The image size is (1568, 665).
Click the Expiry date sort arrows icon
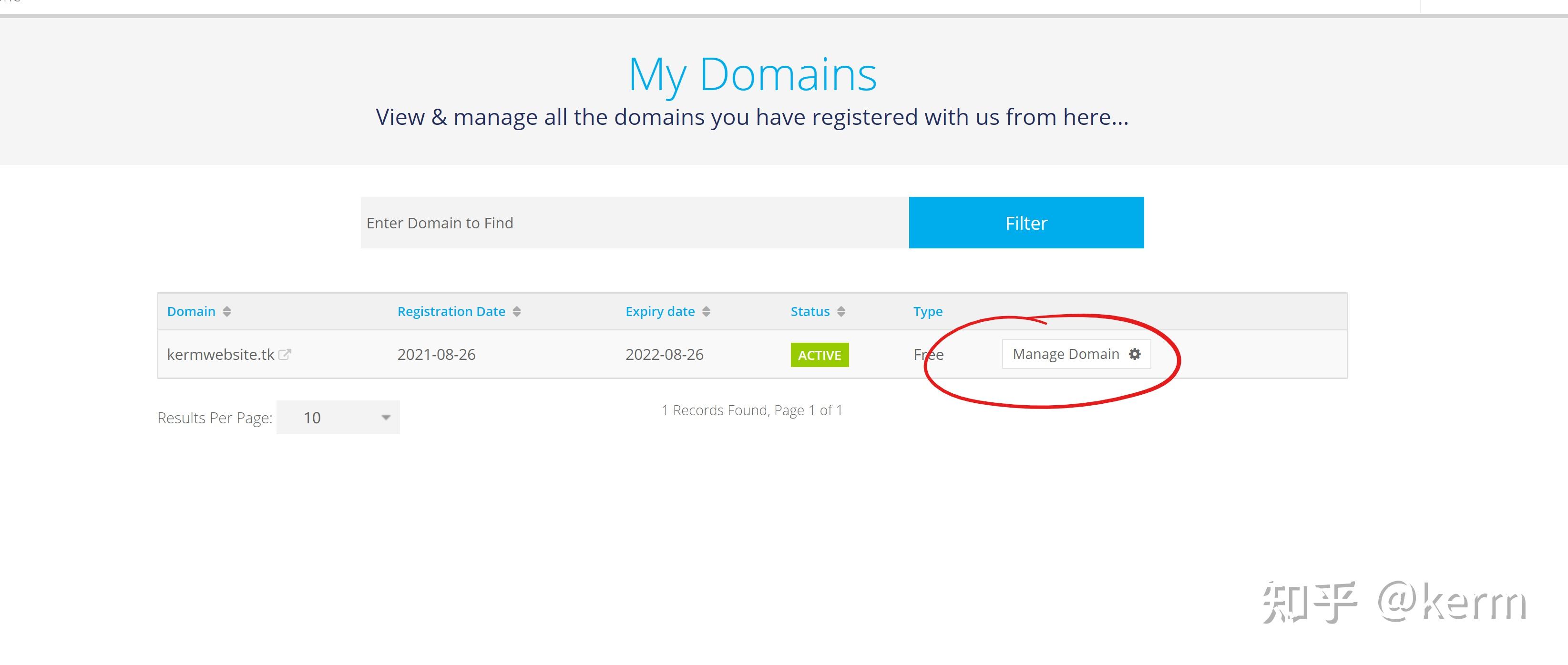[x=706, y=311]
